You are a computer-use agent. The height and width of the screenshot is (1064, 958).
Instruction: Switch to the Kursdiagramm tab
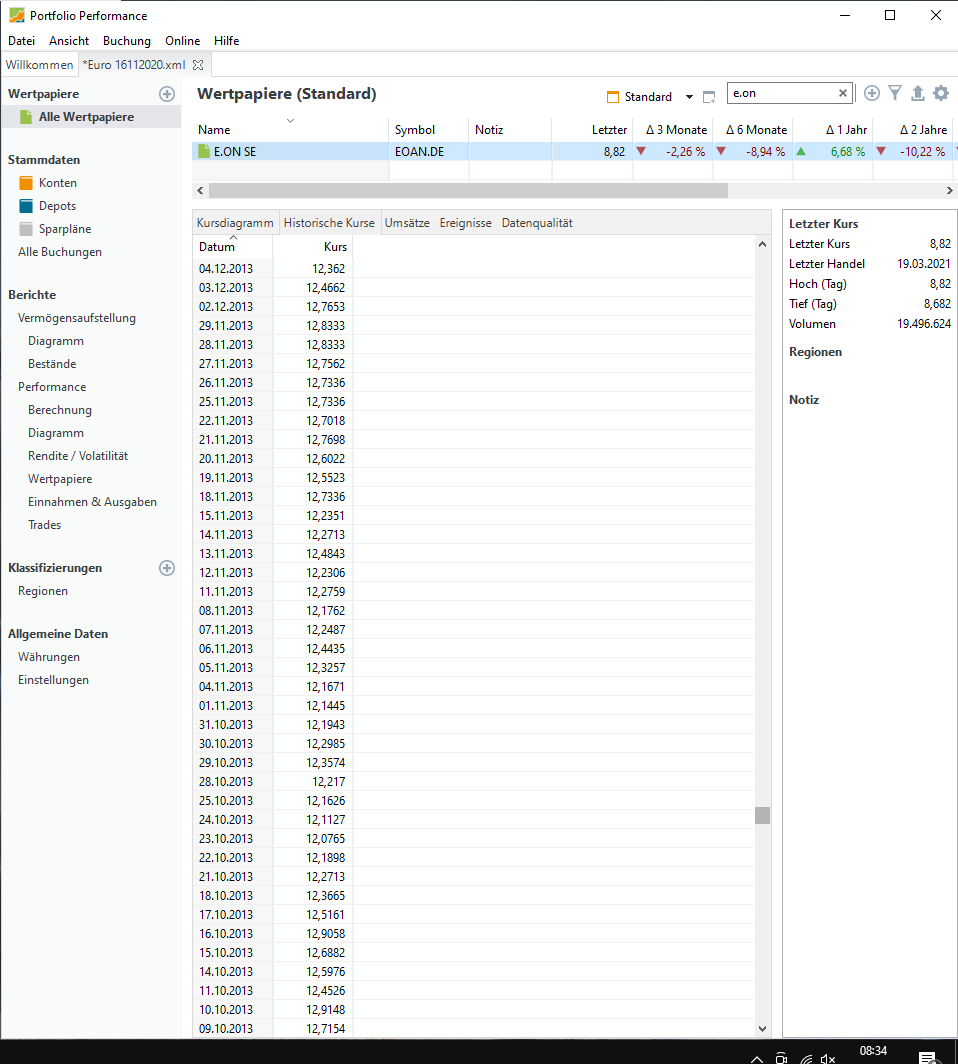(x=235, y=223)
